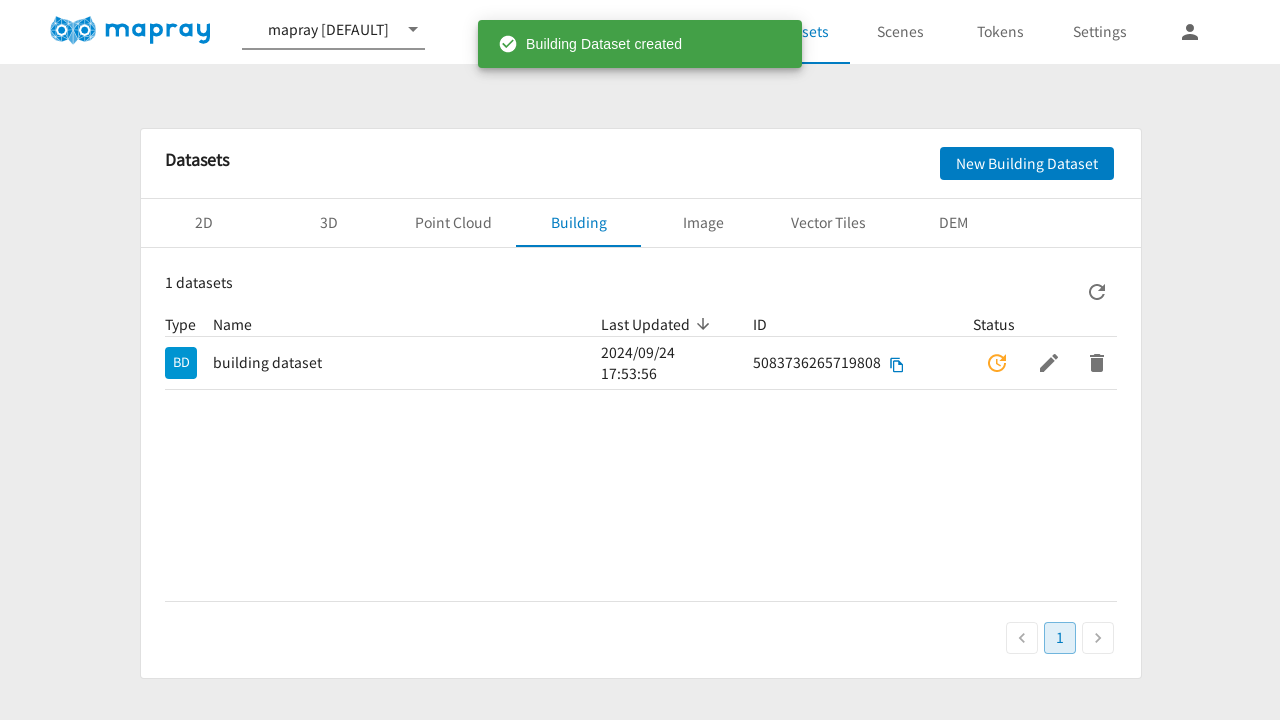The width and height of the screenshot is (1280, 720).
Task: Open the DEM tab
Action: tap(953, 223)
